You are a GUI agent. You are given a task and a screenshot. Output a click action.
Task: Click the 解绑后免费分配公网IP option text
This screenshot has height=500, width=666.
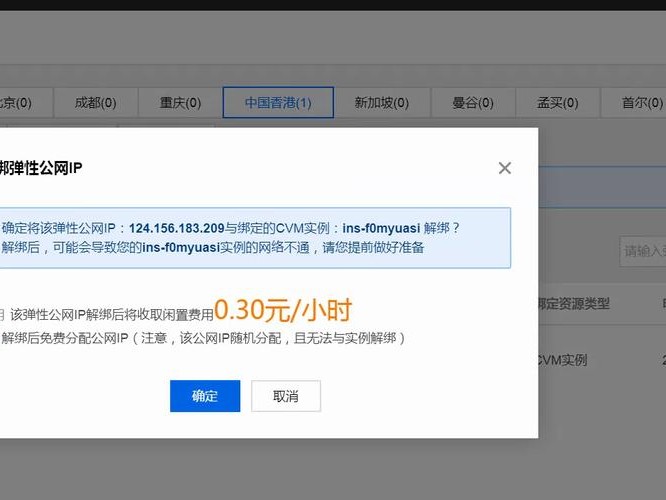pyautogui.click(x=203, y=338)
